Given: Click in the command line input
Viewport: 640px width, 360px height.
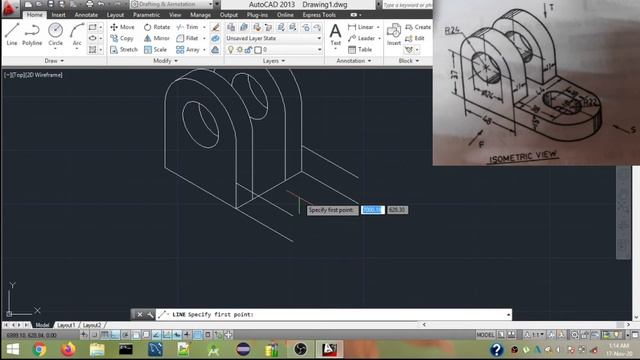Looking at the screenshot, I should (x=333, y=314).
